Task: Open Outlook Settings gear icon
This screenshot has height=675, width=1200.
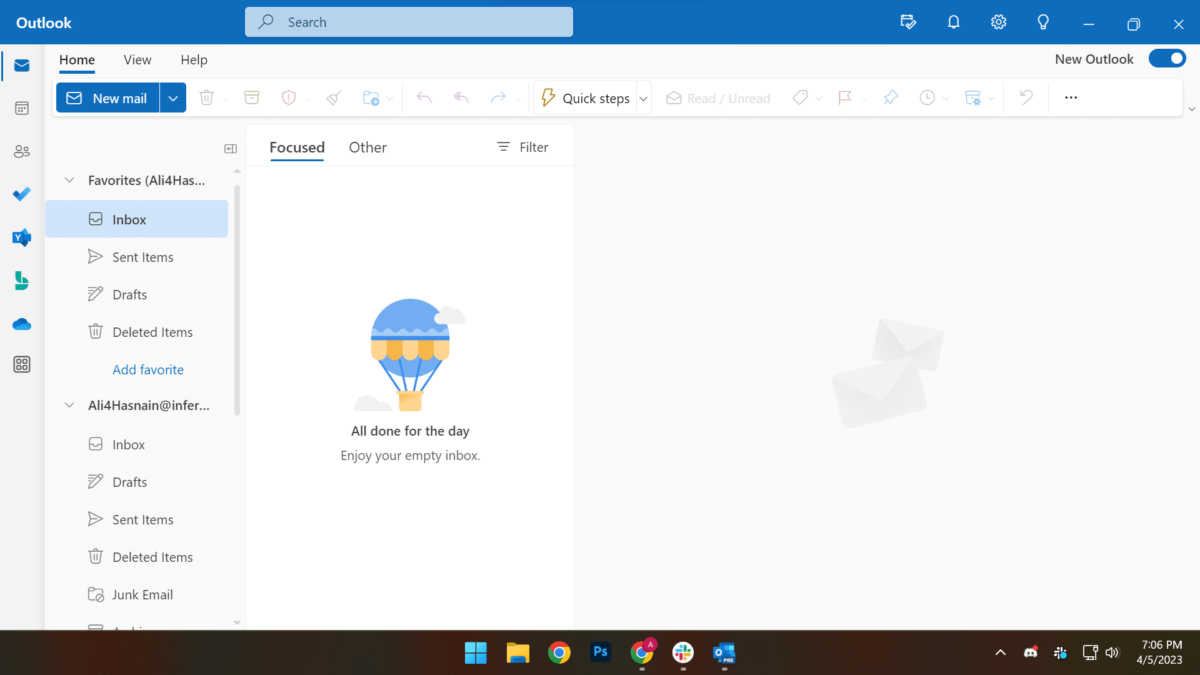Action: (998, 22)
